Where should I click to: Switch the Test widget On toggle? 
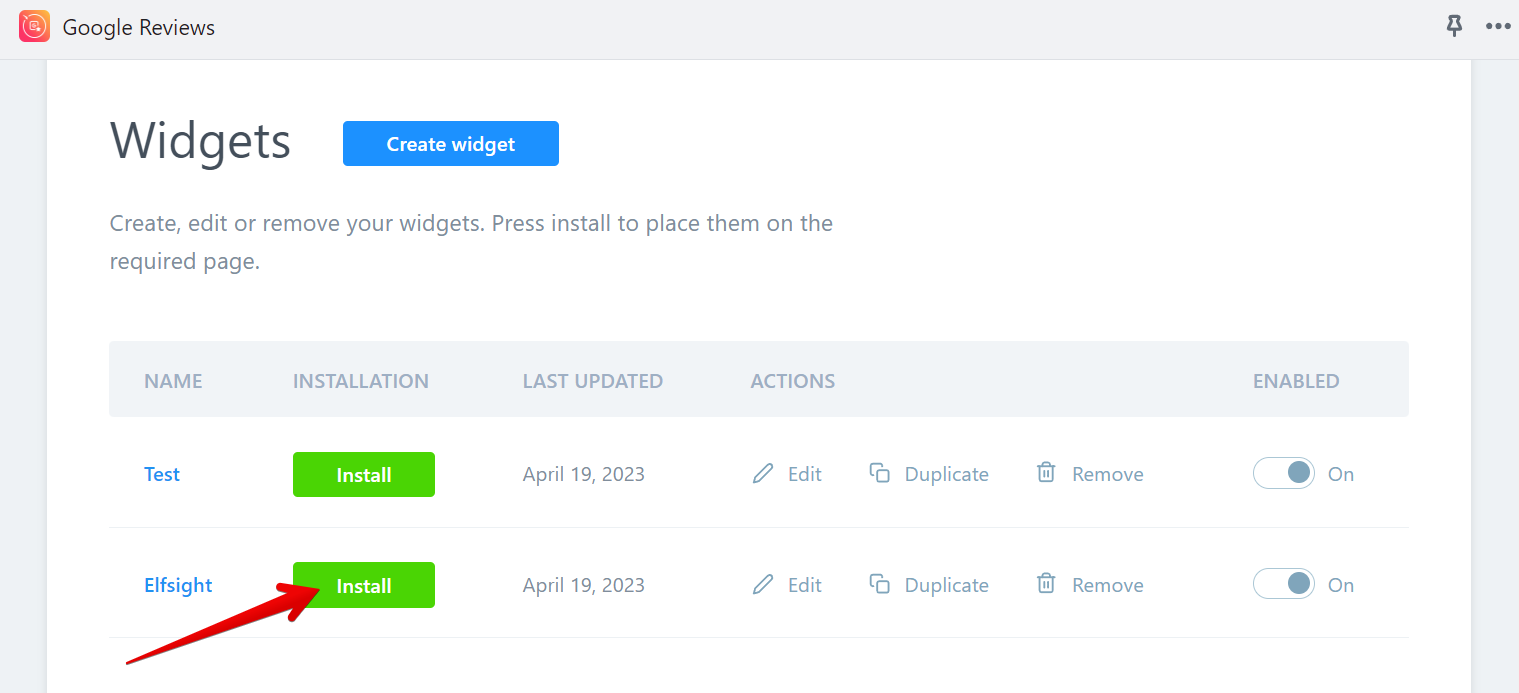pos(1283,473)
